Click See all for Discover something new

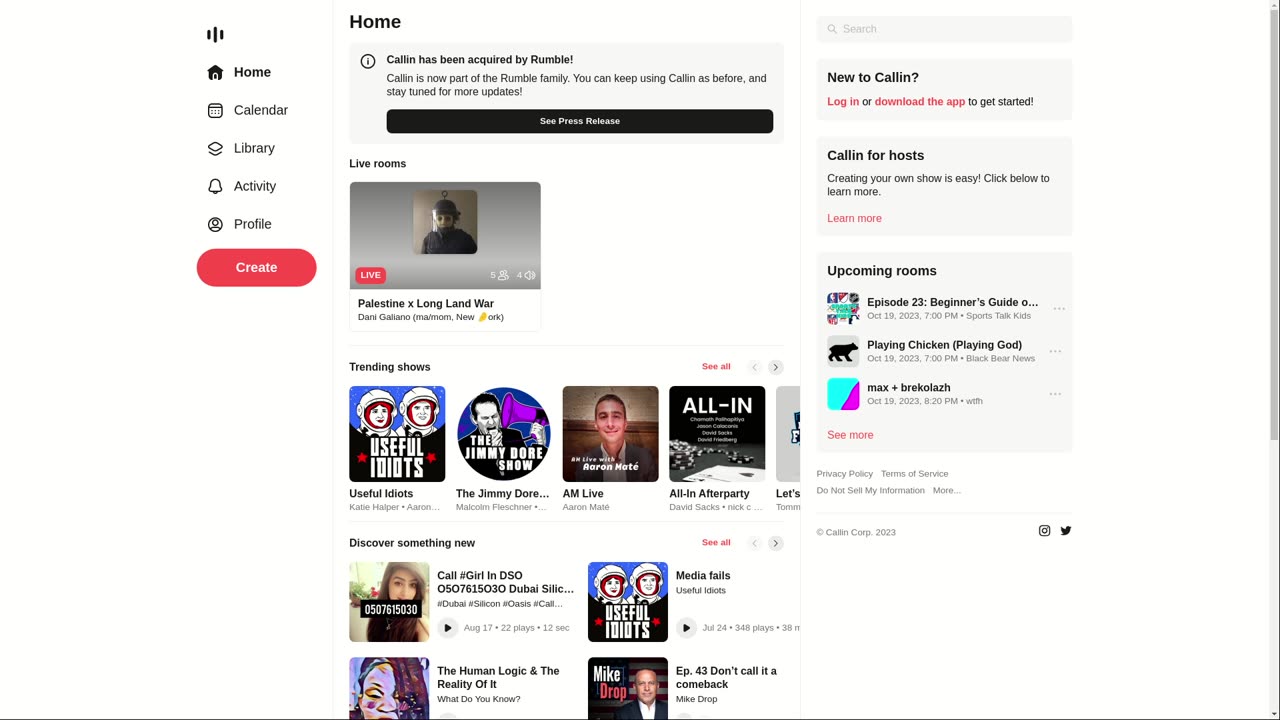pos(716,543)
